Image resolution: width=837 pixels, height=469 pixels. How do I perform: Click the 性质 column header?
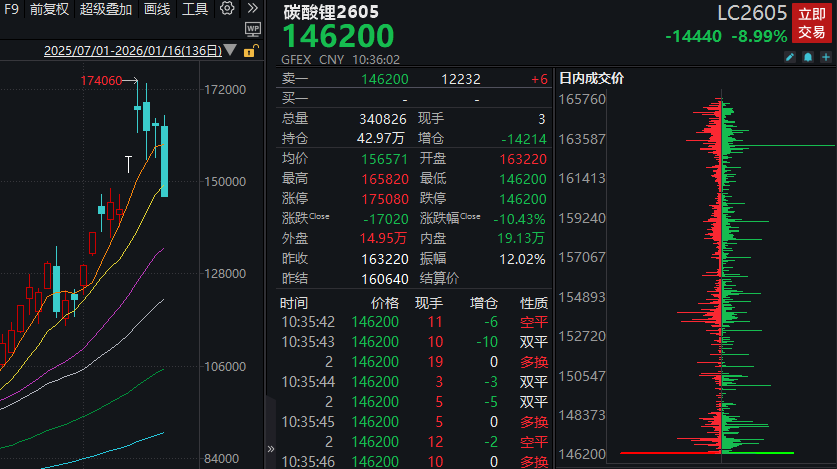tap(534, 302)
